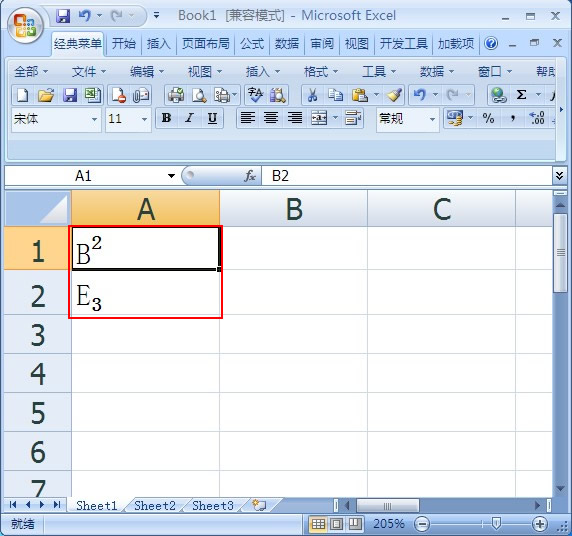Image resolution: width=572 pixels, height=536 pixels.
Task: Open the 编辑 menu
Action: 147,72
